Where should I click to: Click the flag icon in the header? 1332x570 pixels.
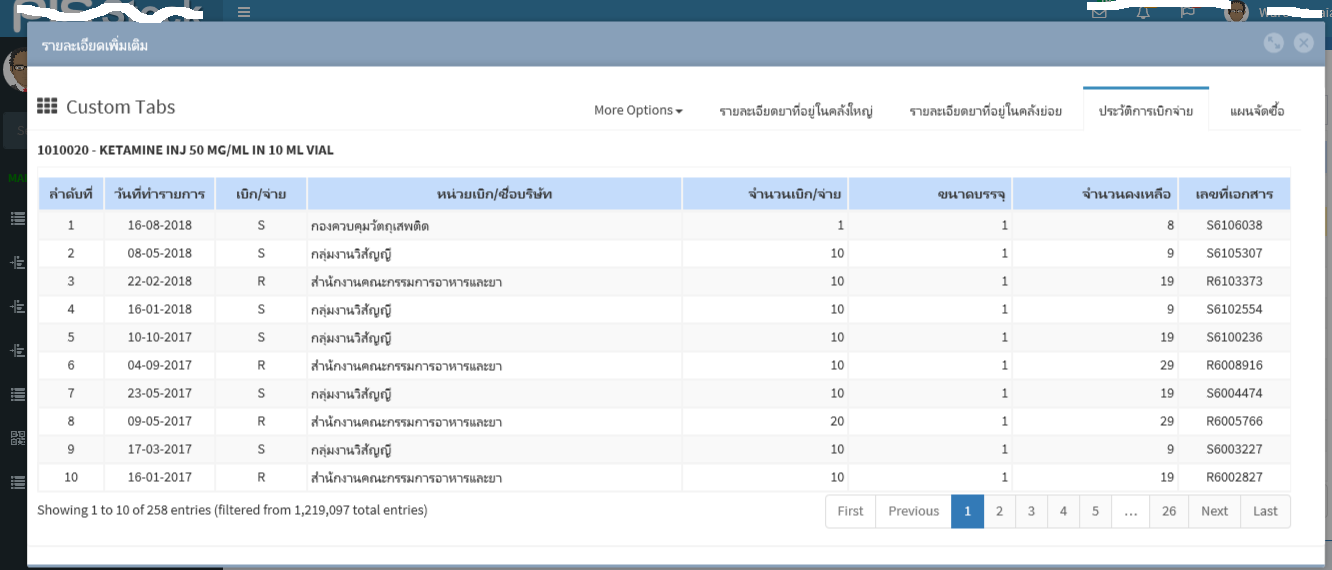pyautogui.click(x=1188, y=12)
